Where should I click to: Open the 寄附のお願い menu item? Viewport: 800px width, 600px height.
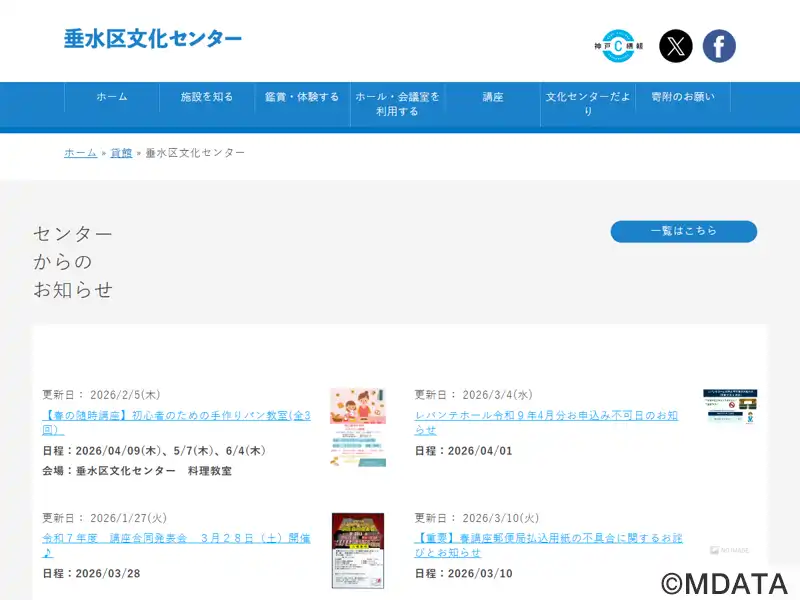[x=683, y=97]
